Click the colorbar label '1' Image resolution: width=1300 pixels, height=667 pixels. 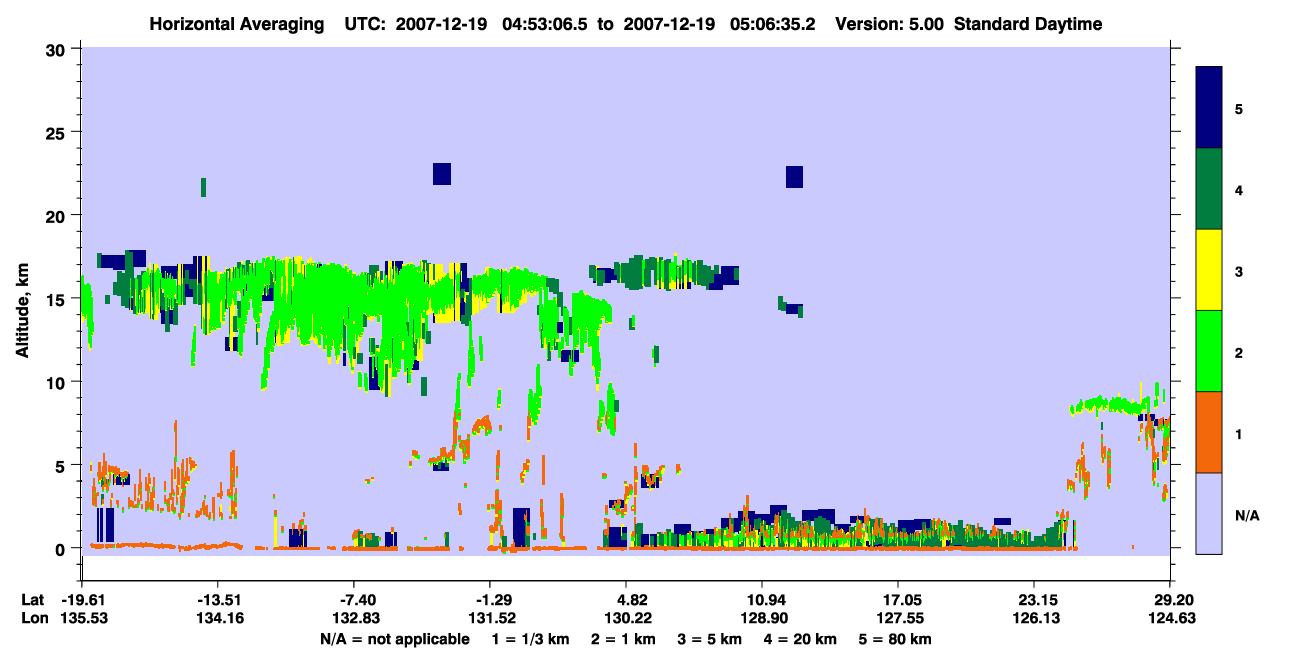(1239, 433)
